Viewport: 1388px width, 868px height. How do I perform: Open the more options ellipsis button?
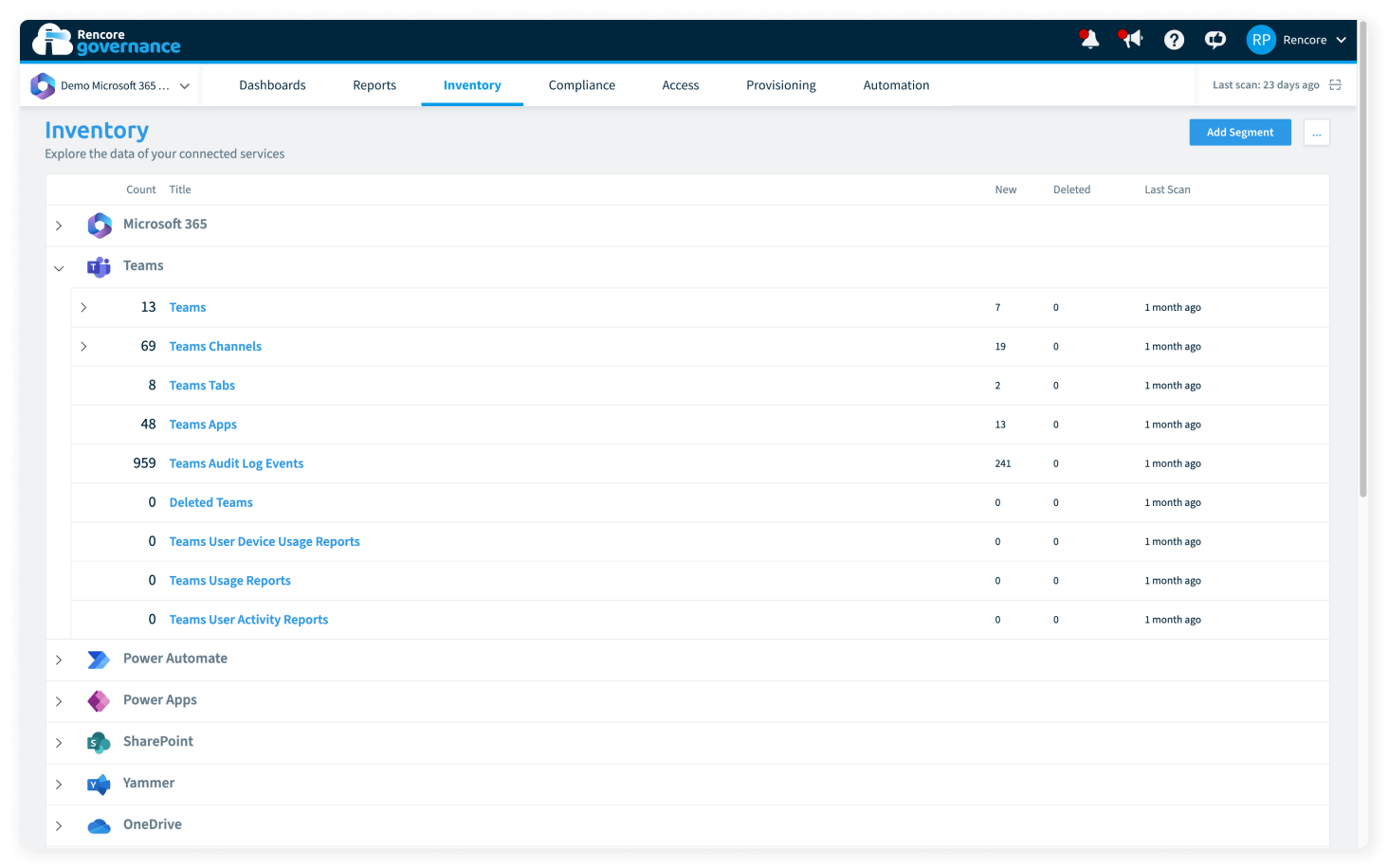click(1317, 133)
